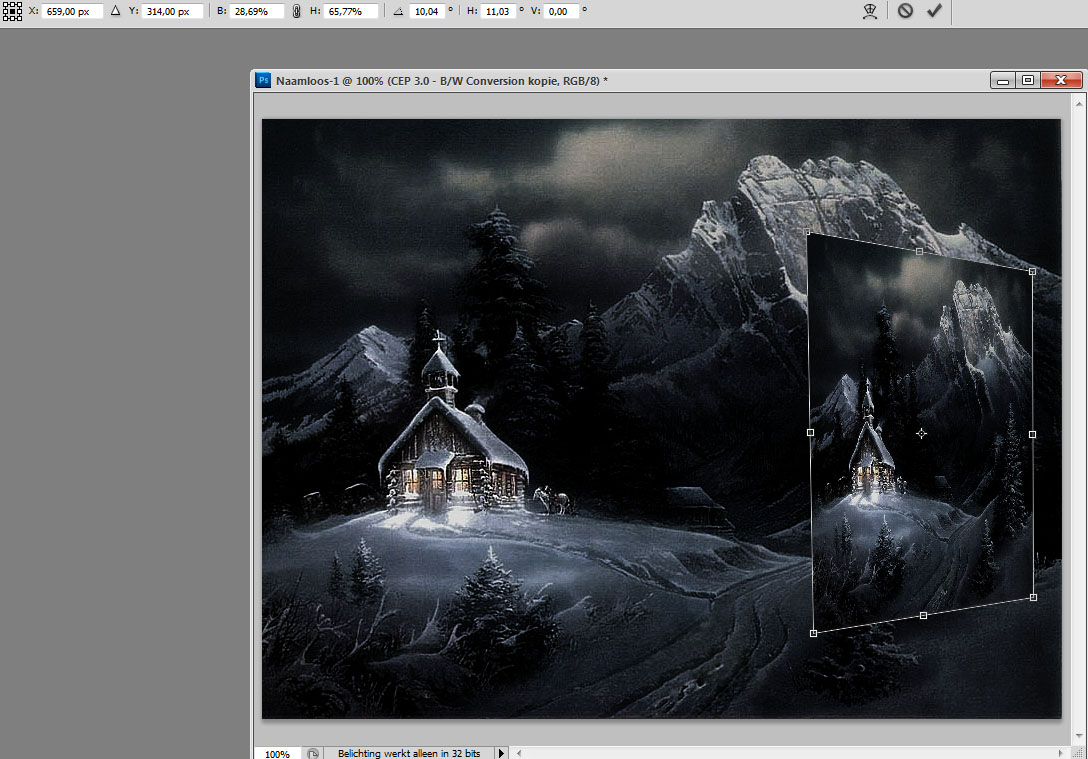Click the horizontal scrollbar left arrow
1088x759 pixels.
point(519,753)
